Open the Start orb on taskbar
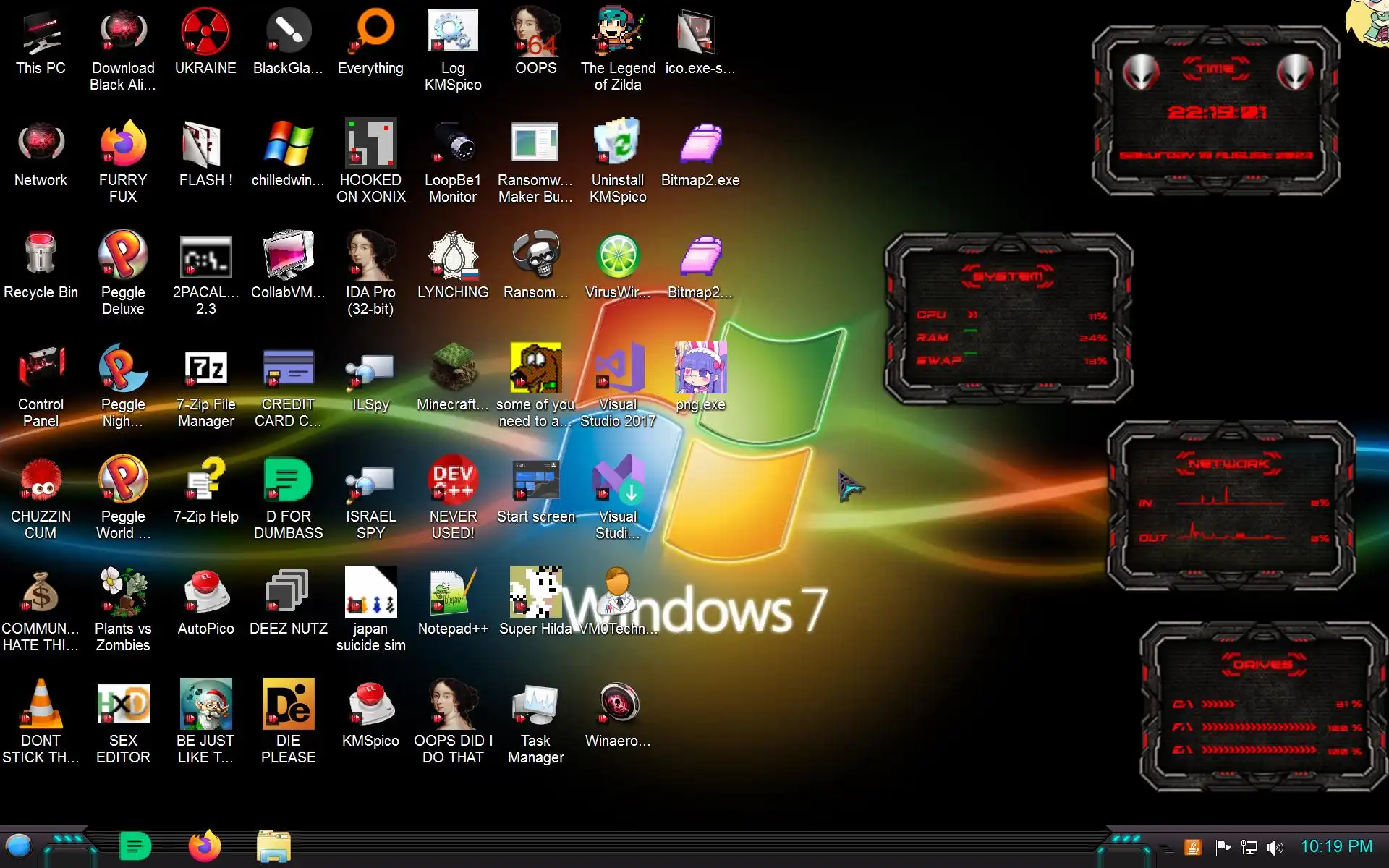 click(20, 846)
